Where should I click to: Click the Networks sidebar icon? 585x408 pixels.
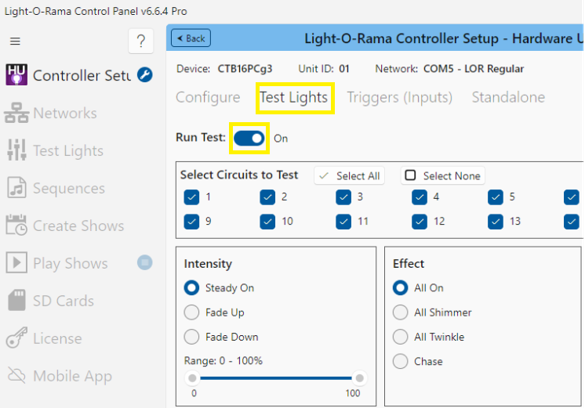tap(16, 113)
